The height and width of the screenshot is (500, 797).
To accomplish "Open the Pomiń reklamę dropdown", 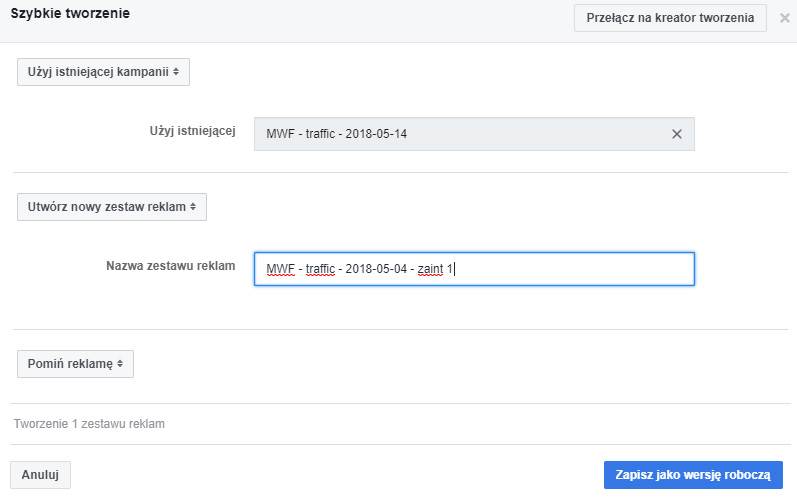I will tap(75, 364).
